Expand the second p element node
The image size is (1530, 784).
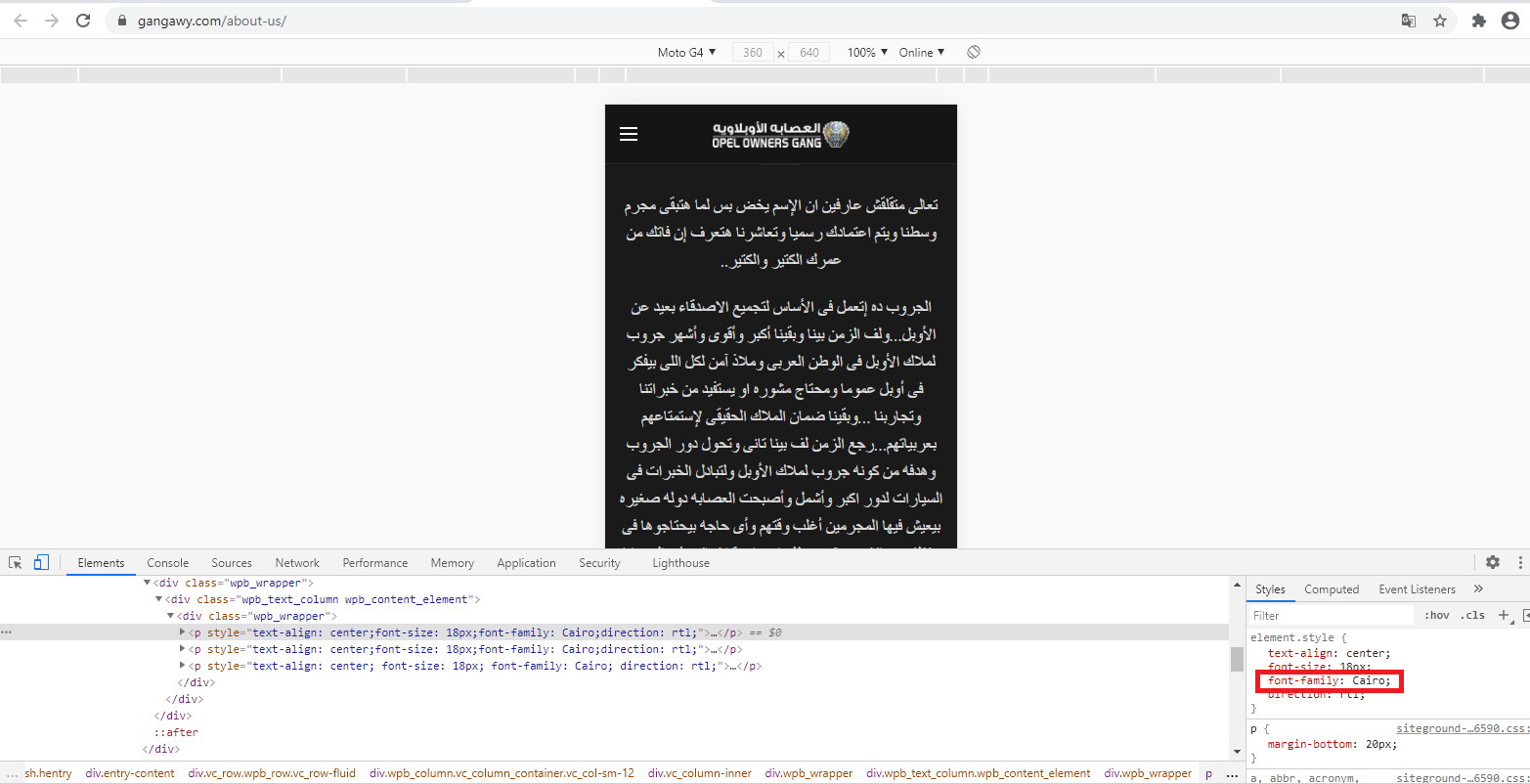click(182, 649)
